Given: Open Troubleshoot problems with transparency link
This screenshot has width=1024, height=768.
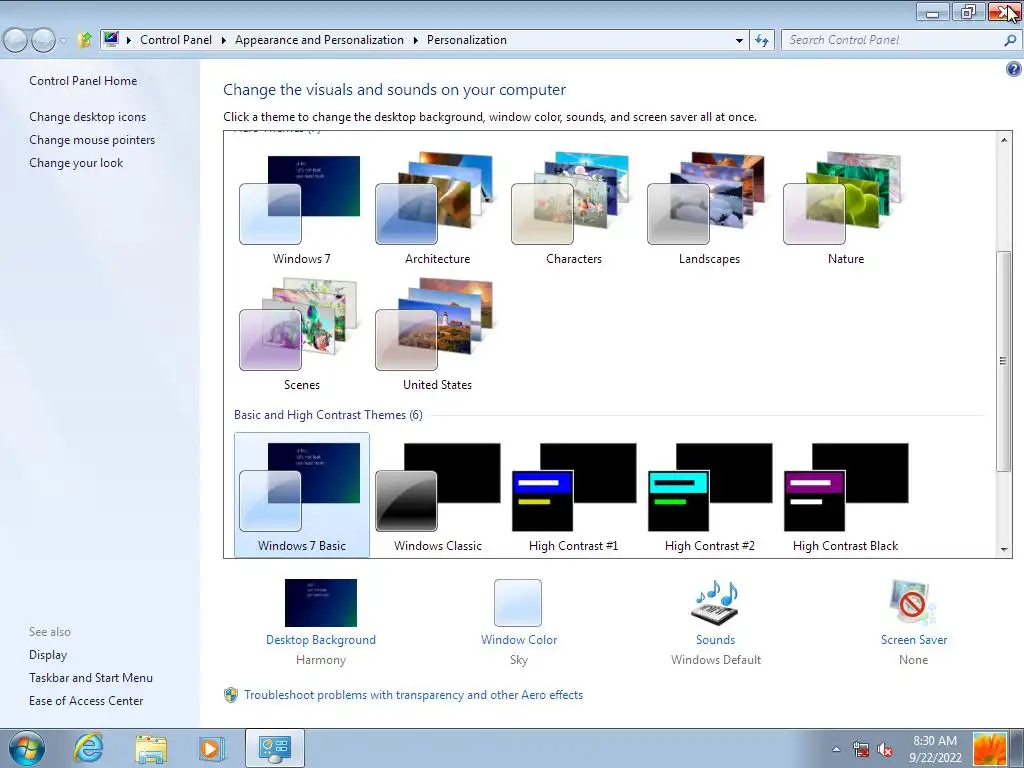Looking at the screenshot, I should pyautogui.click(x=413, y=695).
